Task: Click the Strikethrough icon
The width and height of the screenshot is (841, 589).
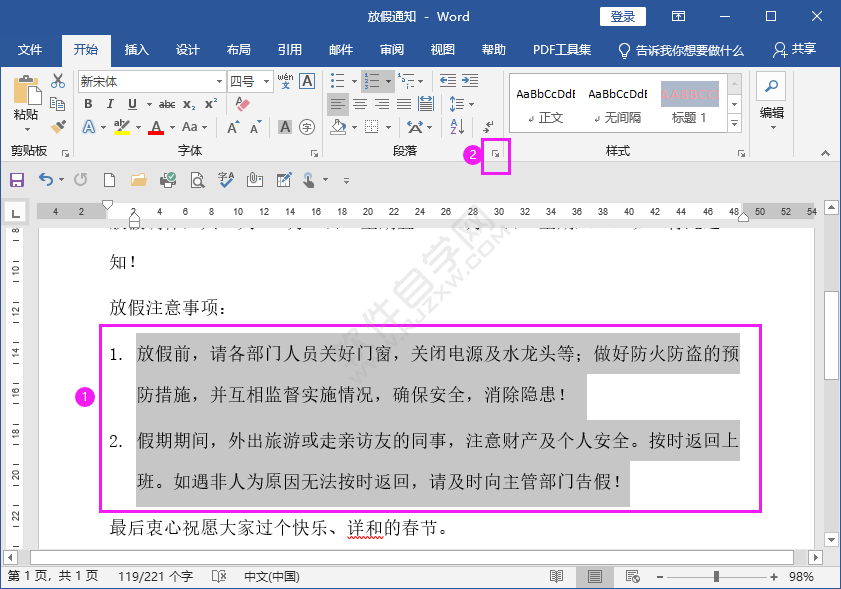Action: pos(167,103)
